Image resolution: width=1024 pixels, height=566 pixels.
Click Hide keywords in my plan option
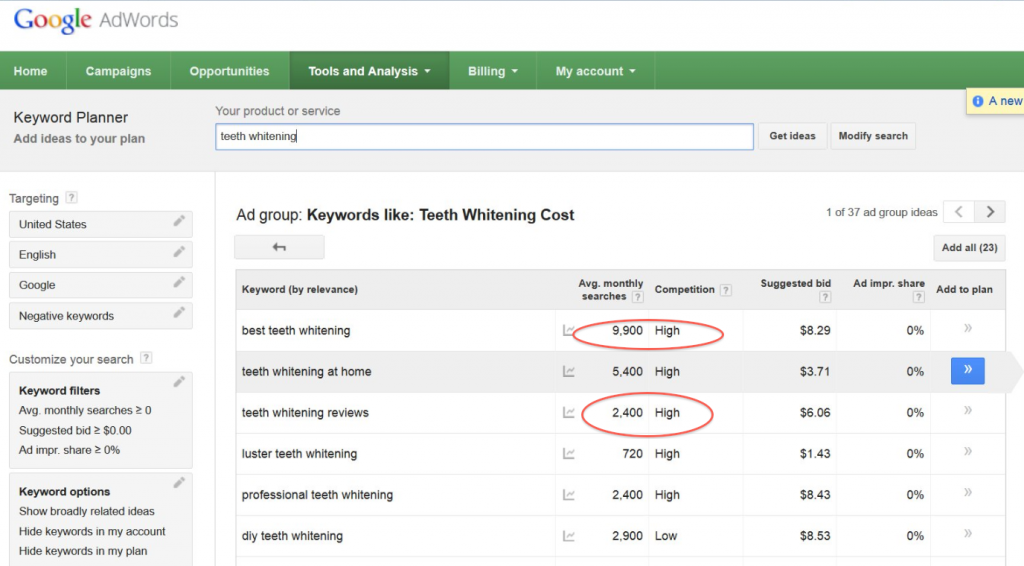pos(83,551)
